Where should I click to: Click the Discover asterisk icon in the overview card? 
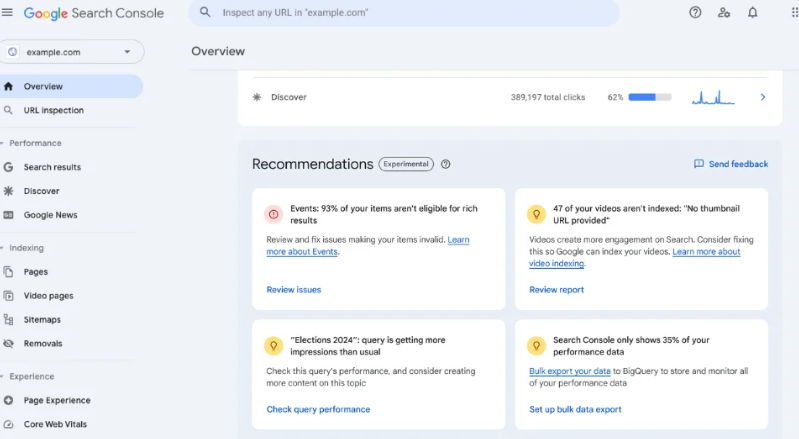257,97
